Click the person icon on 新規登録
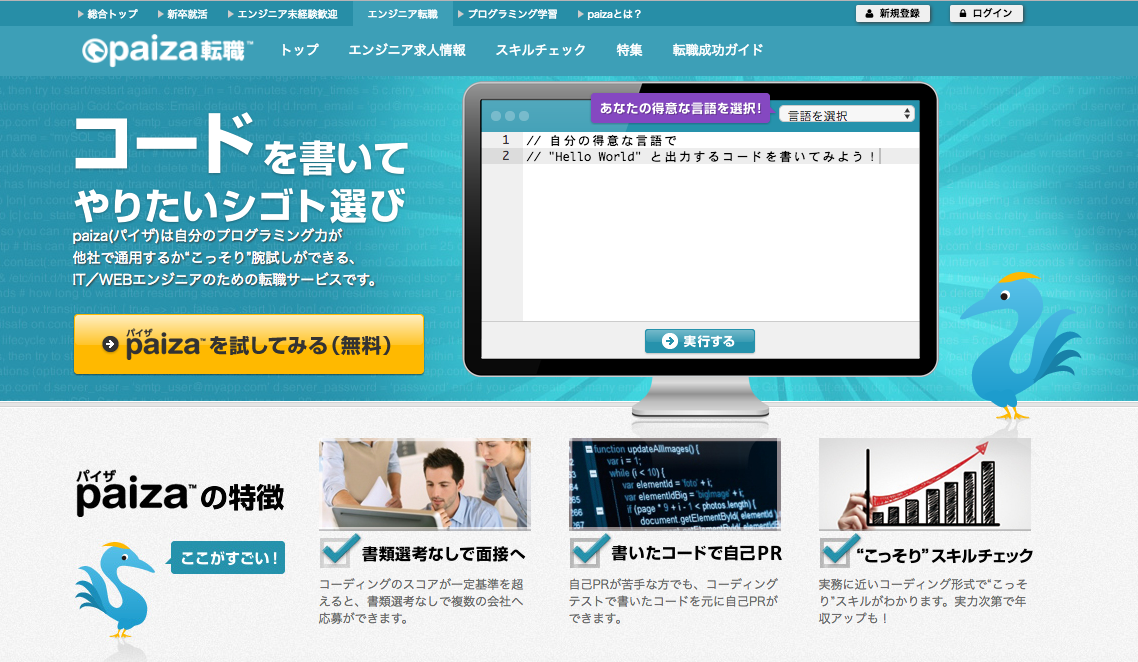 869,14
